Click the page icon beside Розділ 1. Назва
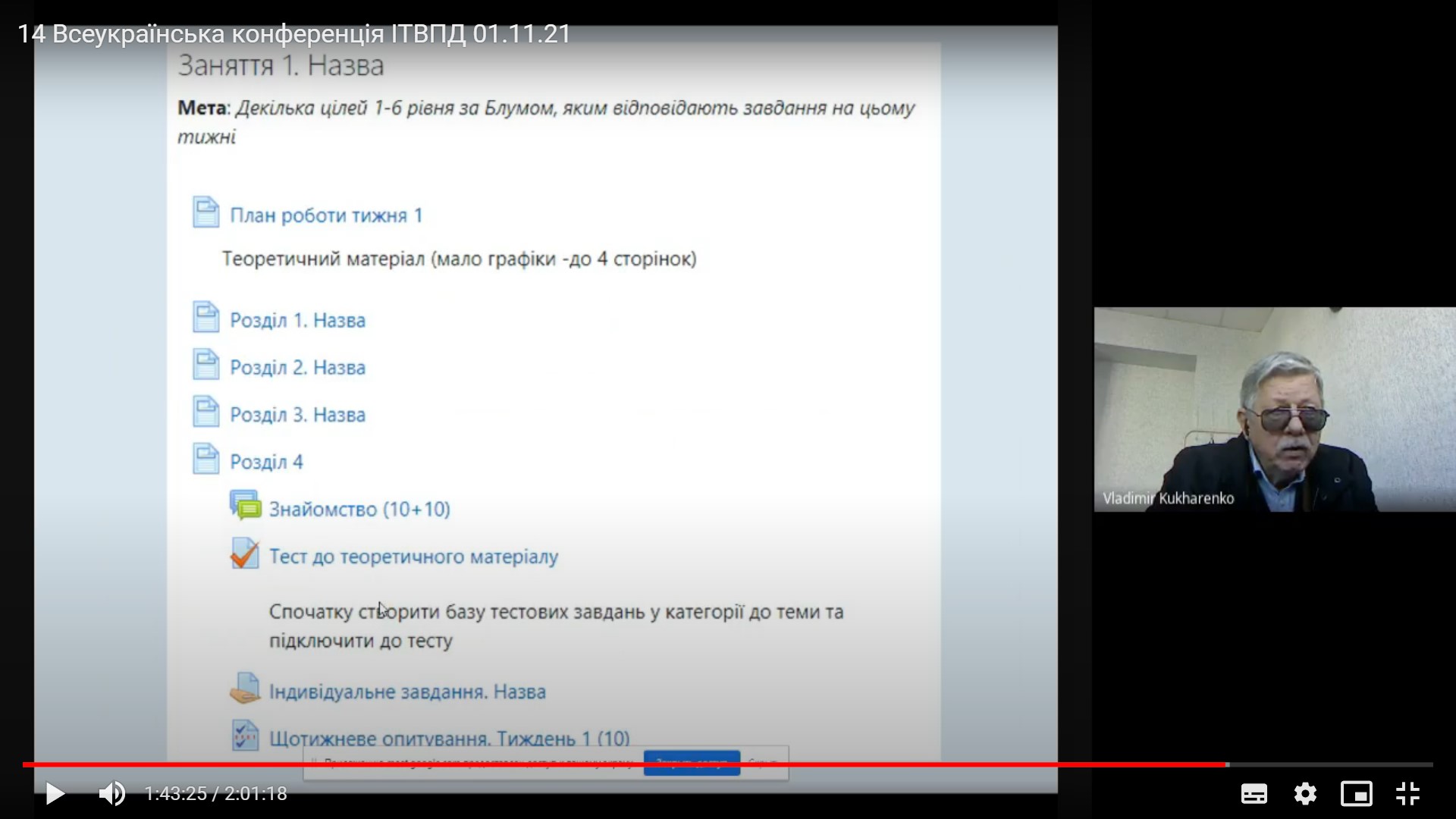The image size is (1456, 819). pyautogui.click(x=206, y=317)
